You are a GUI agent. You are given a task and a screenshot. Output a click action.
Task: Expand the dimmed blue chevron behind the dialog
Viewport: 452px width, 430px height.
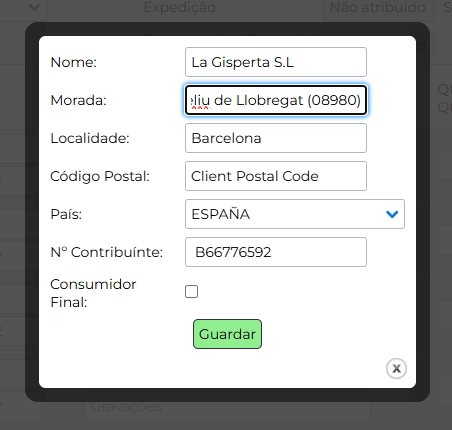(34, 7)
